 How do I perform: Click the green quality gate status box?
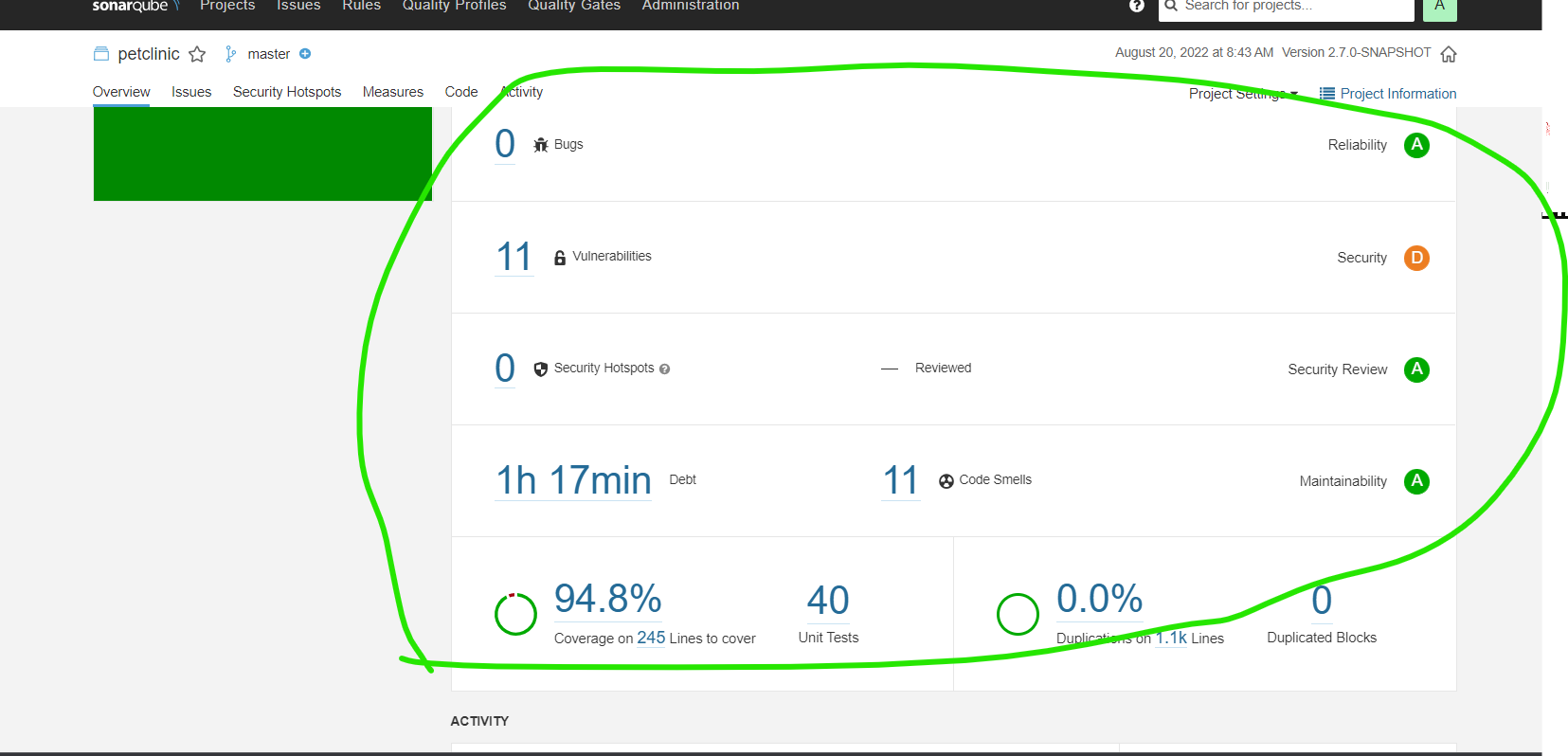[x=262, y=153]
